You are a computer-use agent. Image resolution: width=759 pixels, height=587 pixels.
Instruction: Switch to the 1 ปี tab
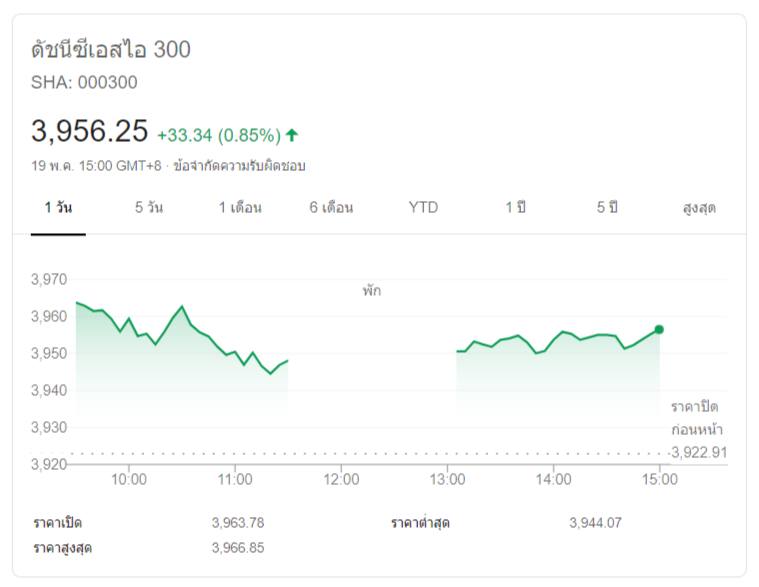click(515, 208)
